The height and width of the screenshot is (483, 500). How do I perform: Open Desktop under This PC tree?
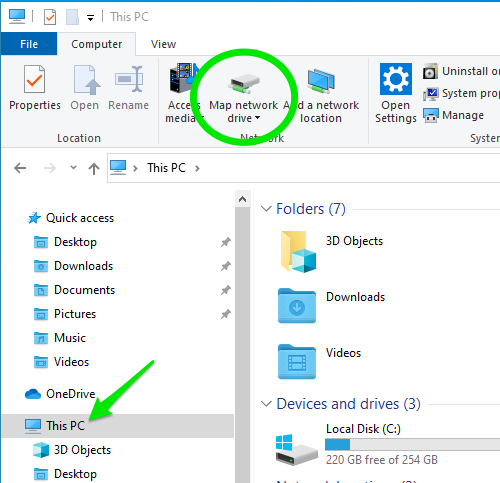click(x=75, y=474)
